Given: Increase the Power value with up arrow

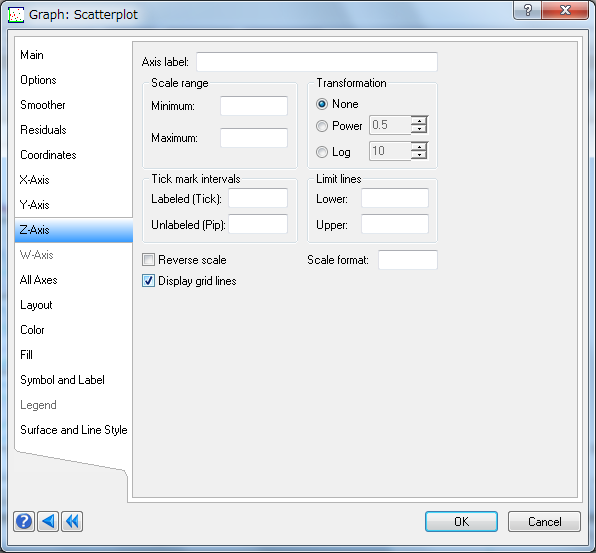Looking at the screenshot, I should 419,121.
